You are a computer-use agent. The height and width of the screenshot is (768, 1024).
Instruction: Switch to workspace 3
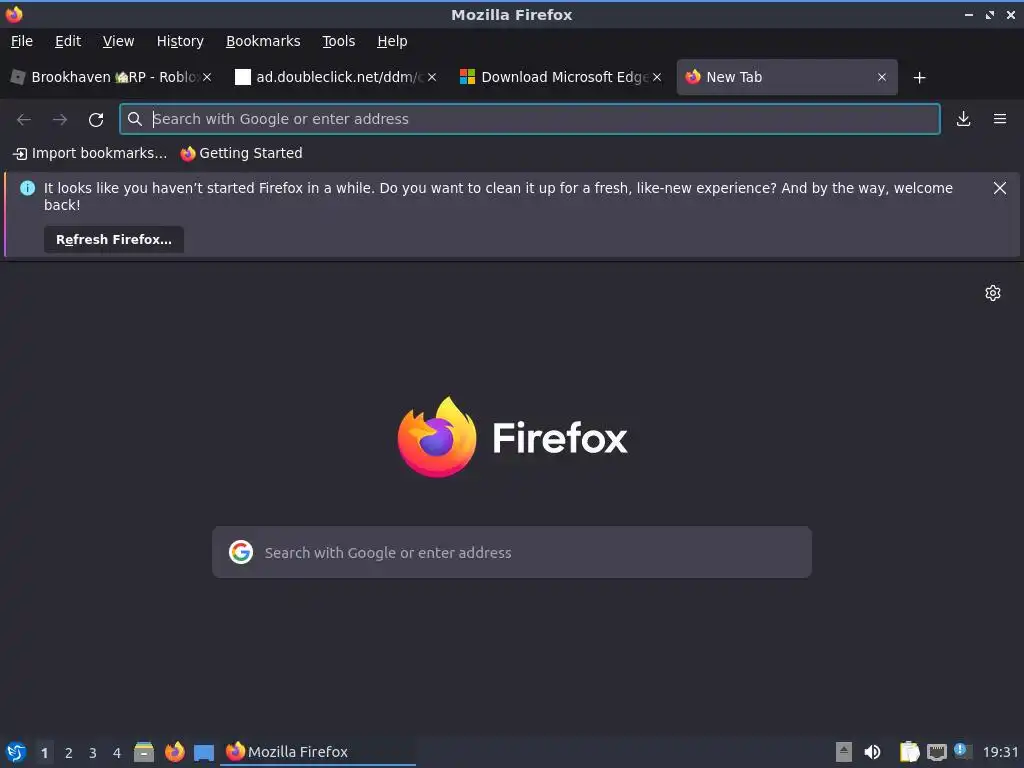[93, 752]
